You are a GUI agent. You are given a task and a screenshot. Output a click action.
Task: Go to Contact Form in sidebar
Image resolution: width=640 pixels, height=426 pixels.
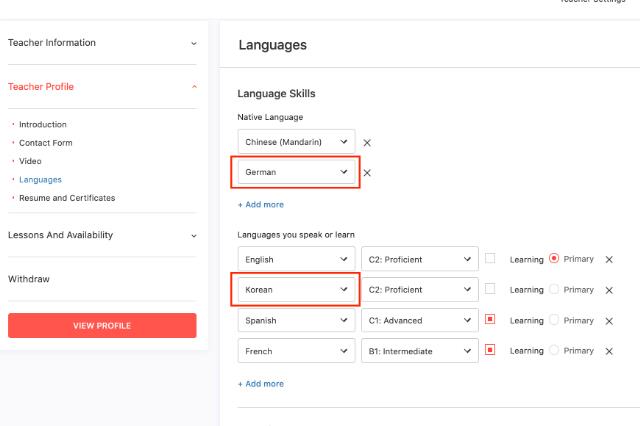click(x=45, y=143)
